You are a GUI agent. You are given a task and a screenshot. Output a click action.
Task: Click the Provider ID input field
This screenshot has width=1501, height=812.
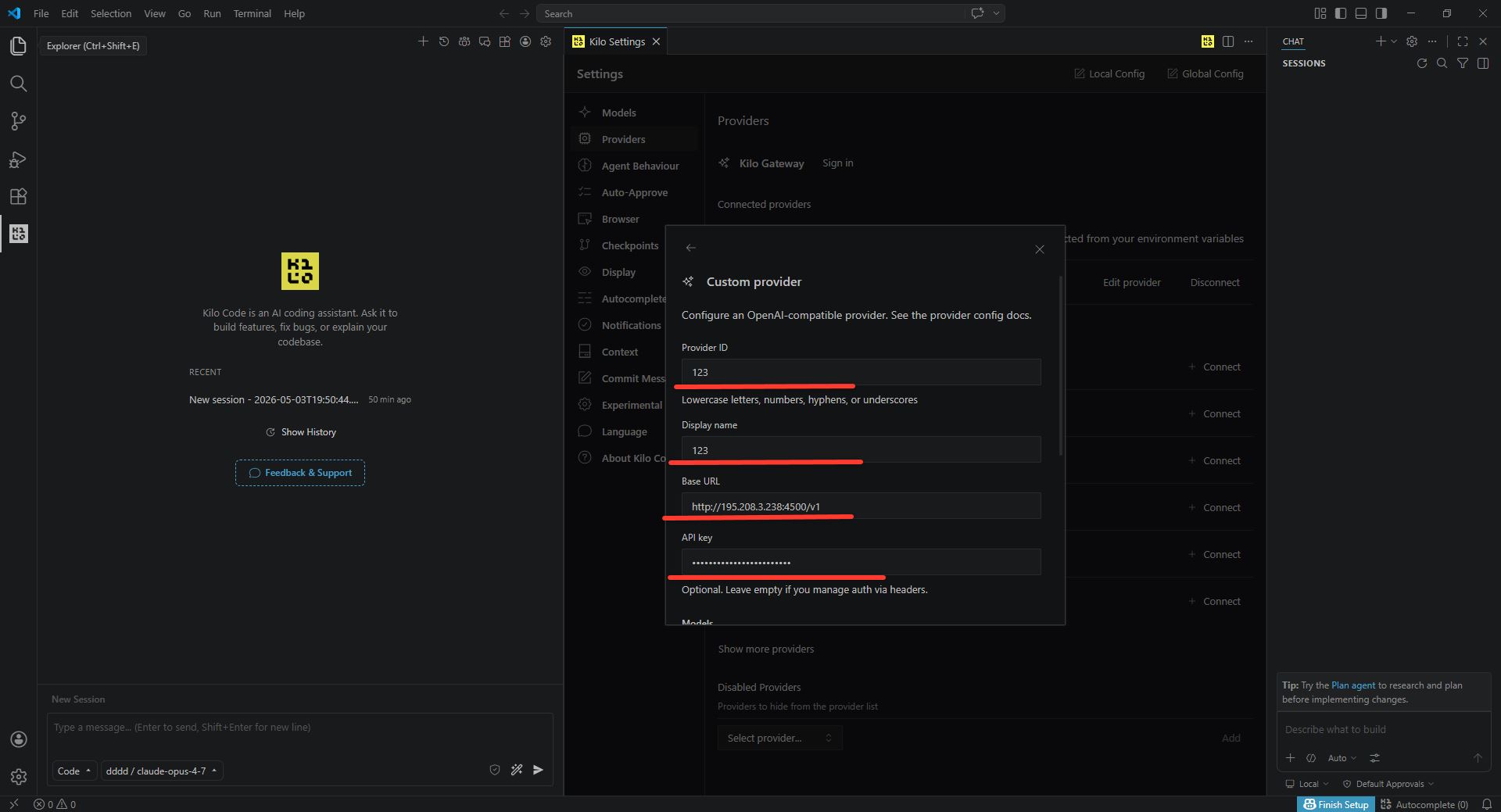861,372
